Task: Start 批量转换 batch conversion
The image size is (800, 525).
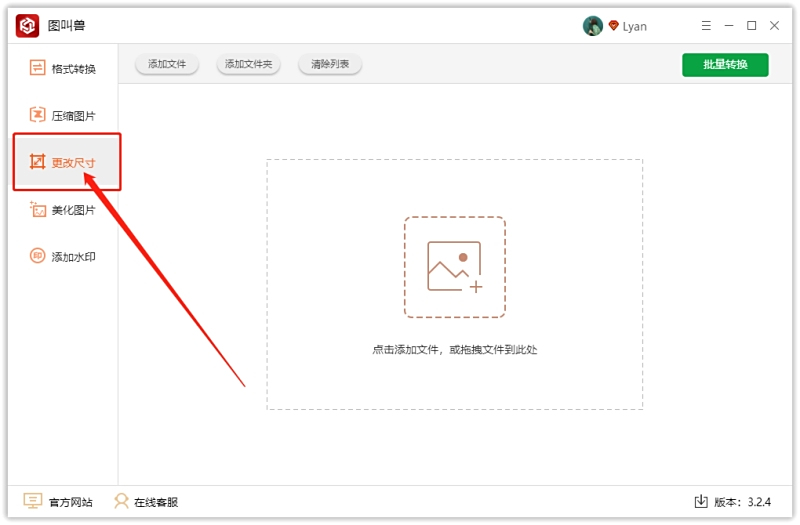Action: (725, 65)
